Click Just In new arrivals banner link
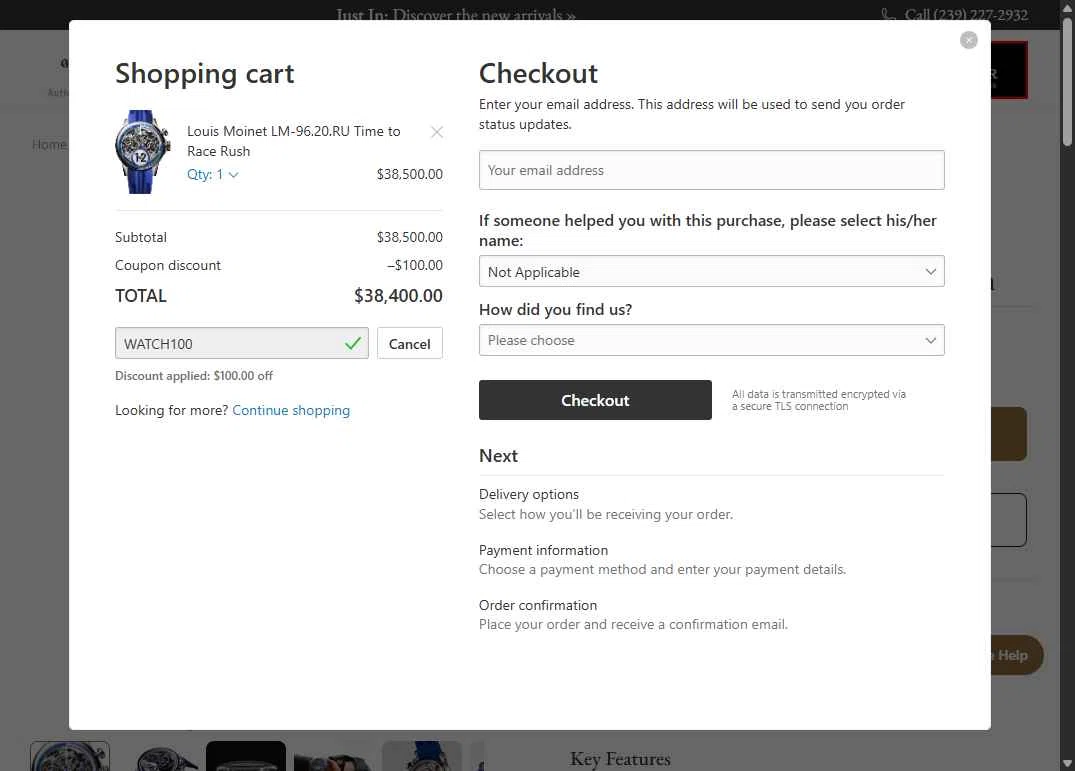This screenshot has width=1075, height=771. pos(455,15)
